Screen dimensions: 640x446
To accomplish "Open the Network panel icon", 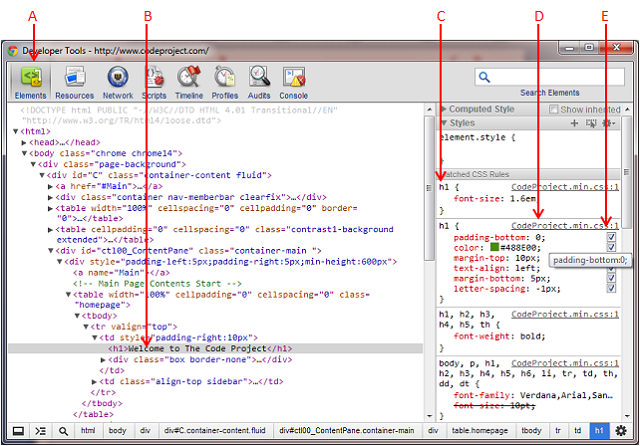I will [118, 83].
